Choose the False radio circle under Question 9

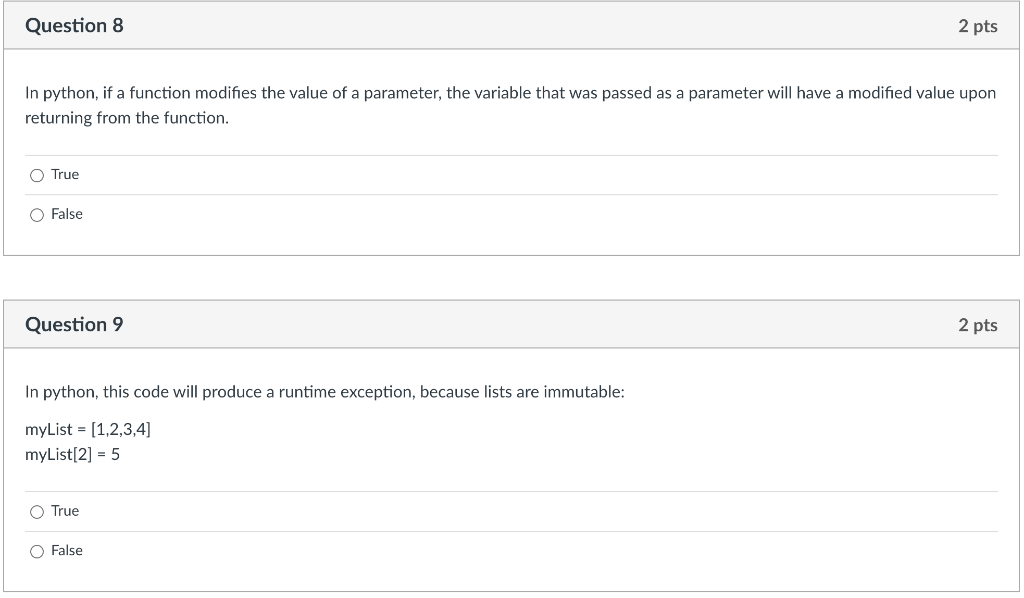[x=37, y=552]
